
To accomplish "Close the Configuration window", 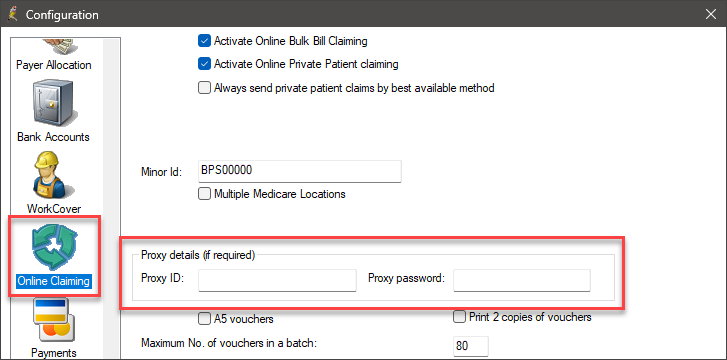I will (711, 14).
